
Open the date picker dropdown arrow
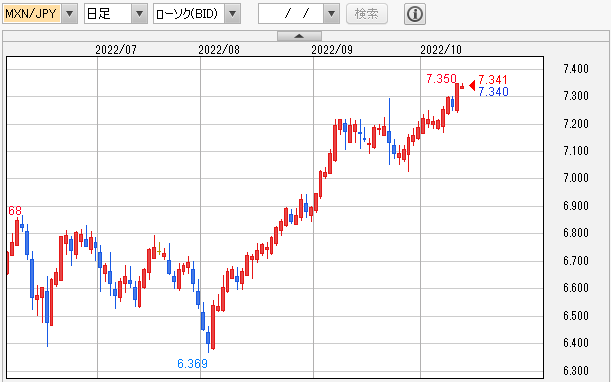[332, 14]
